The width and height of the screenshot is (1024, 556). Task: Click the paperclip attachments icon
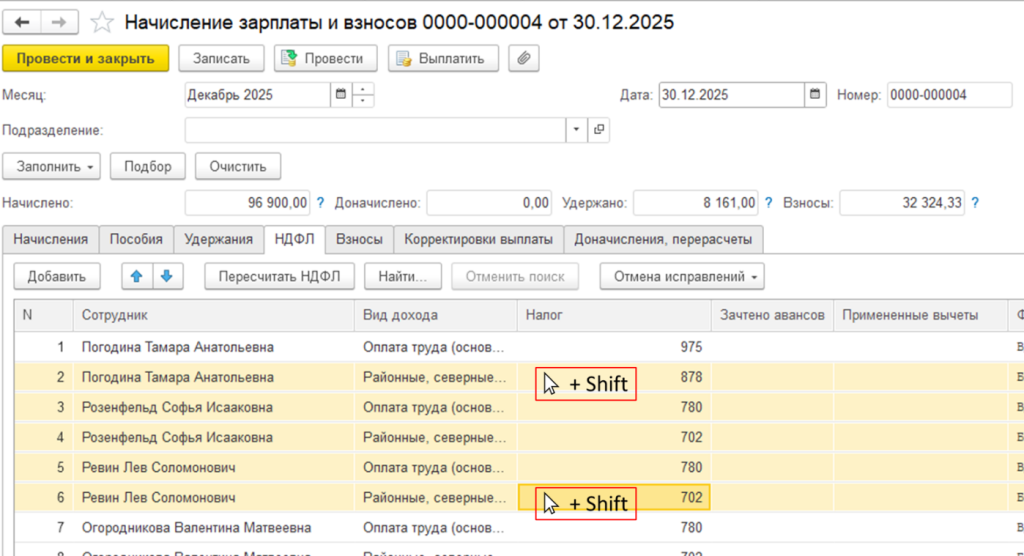point(524,58)
